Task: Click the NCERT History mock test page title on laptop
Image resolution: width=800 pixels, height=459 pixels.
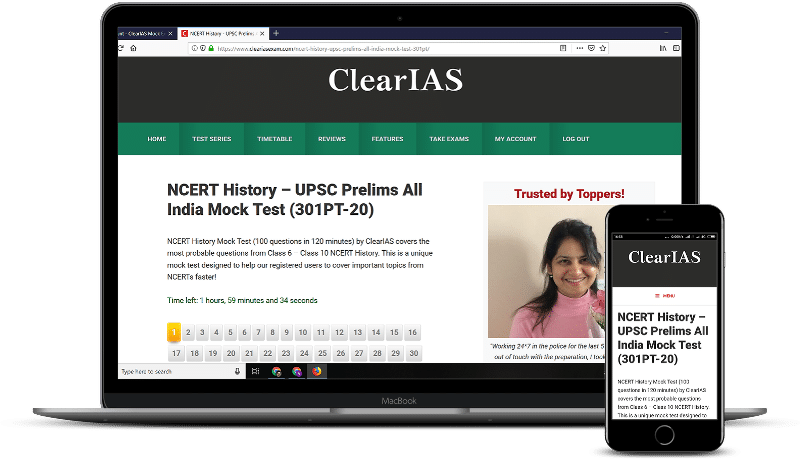Action: point(294,199)
